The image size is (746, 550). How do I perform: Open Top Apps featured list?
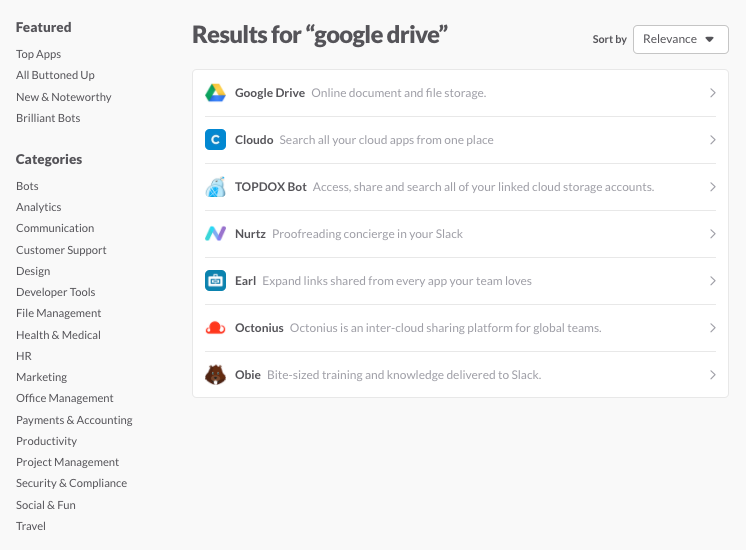pyautogui.click(x=39, y=54)
